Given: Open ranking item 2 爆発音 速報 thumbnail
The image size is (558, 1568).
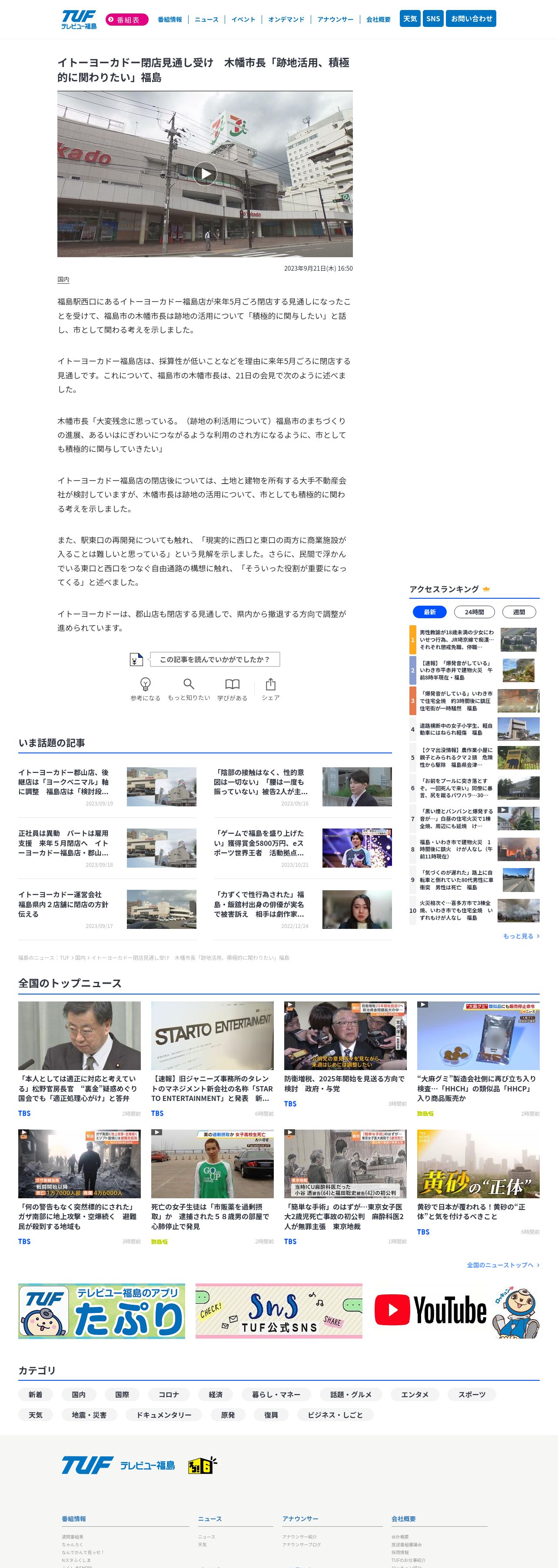Looking at the screenshot, I should (518, 670).
